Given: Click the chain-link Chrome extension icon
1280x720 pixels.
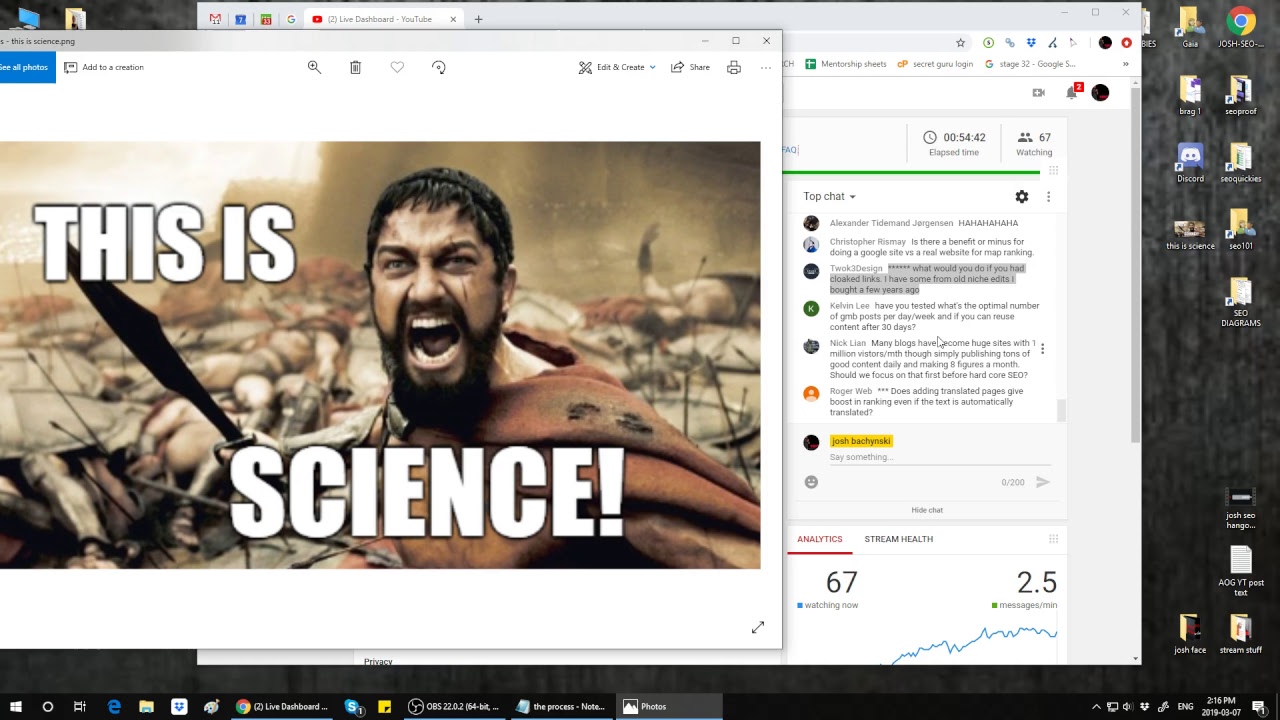Looking at the screenshot, I should (1010, 43).
